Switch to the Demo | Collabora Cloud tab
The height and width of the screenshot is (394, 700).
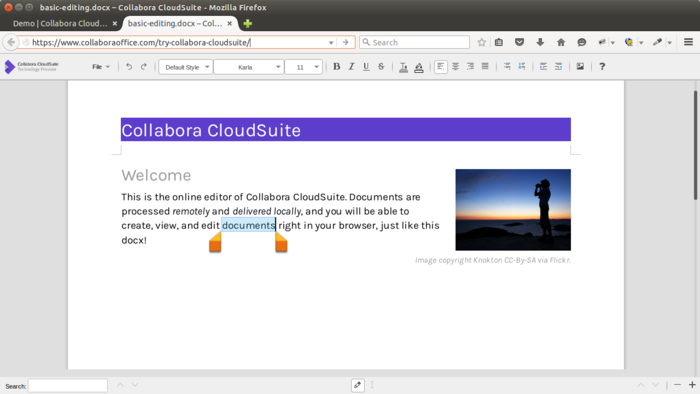tap(60, 23)
